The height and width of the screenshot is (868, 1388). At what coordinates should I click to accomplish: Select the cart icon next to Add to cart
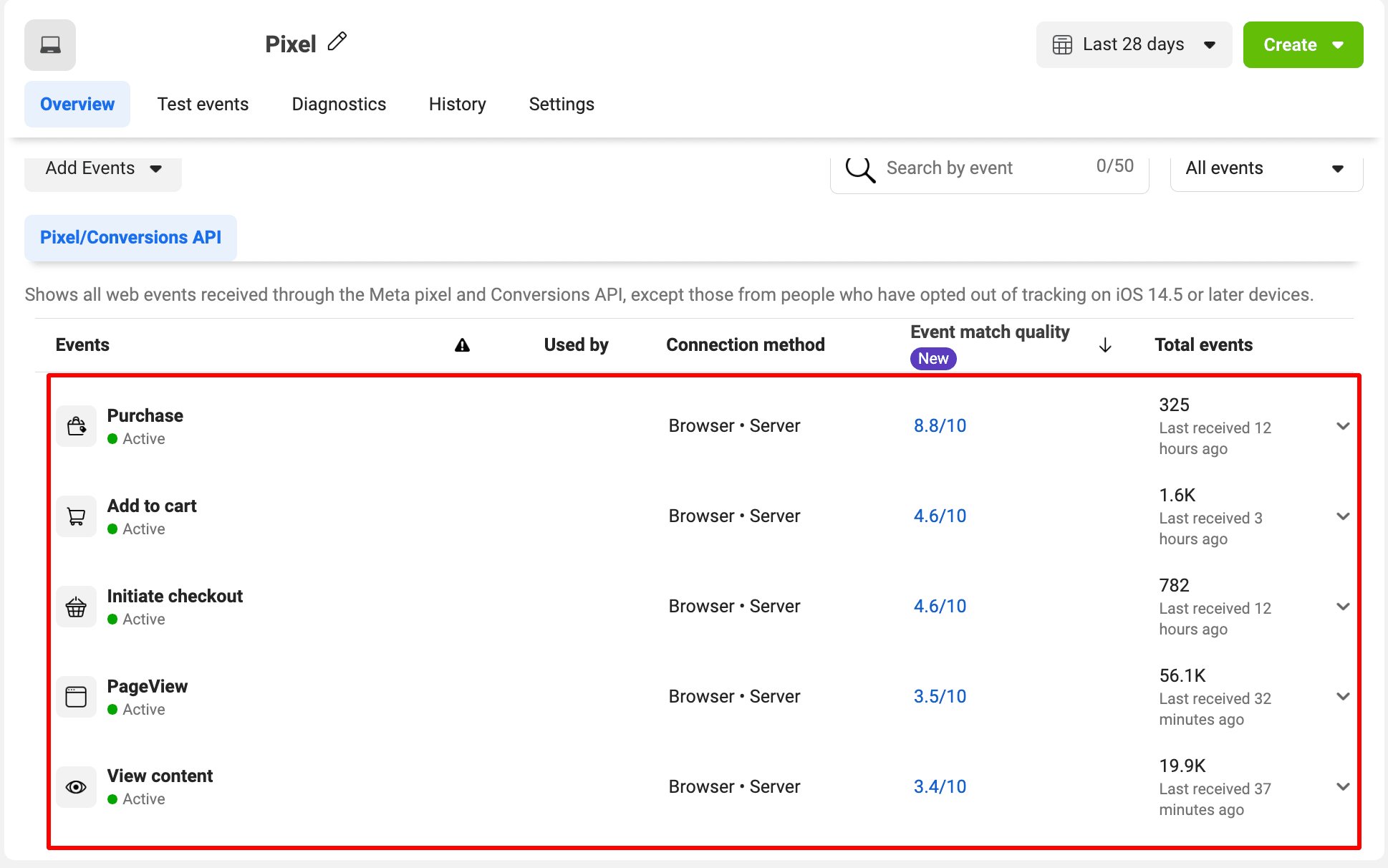[x=76, y=516]
